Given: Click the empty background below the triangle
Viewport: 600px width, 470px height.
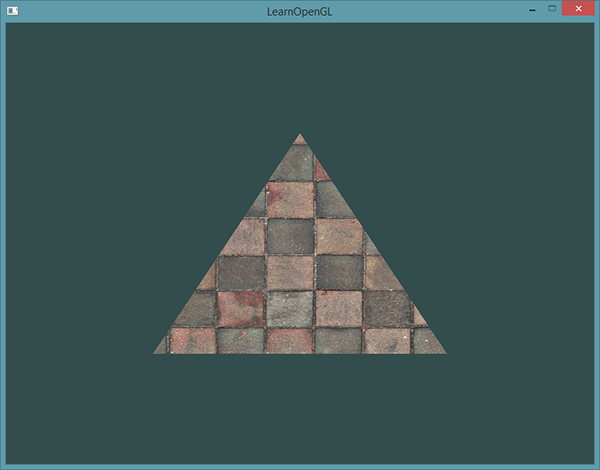Looking at the screenshot, I should (x=300, y=410).
